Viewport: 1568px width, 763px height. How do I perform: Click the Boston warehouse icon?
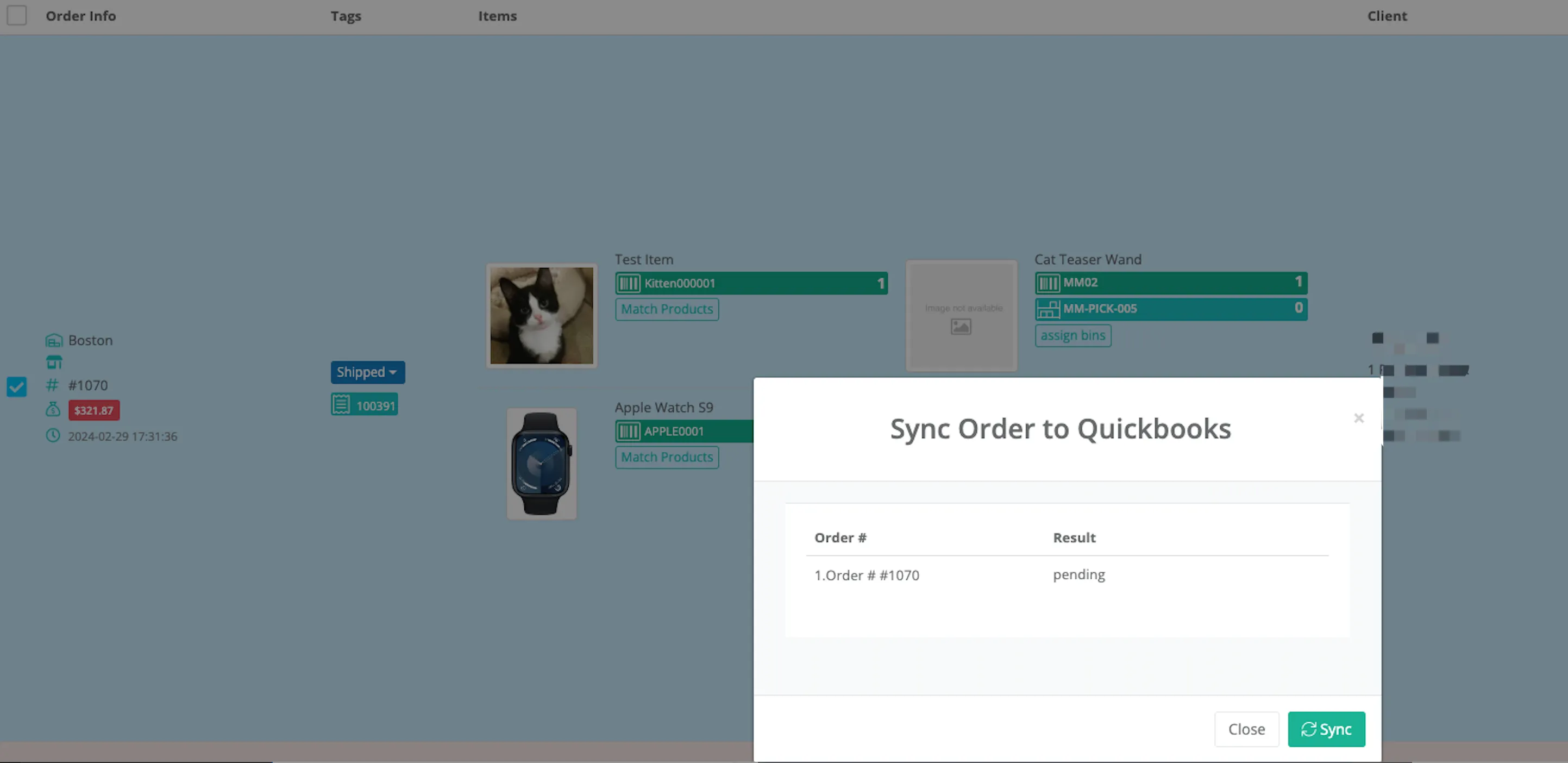click(x=54, y=340)
